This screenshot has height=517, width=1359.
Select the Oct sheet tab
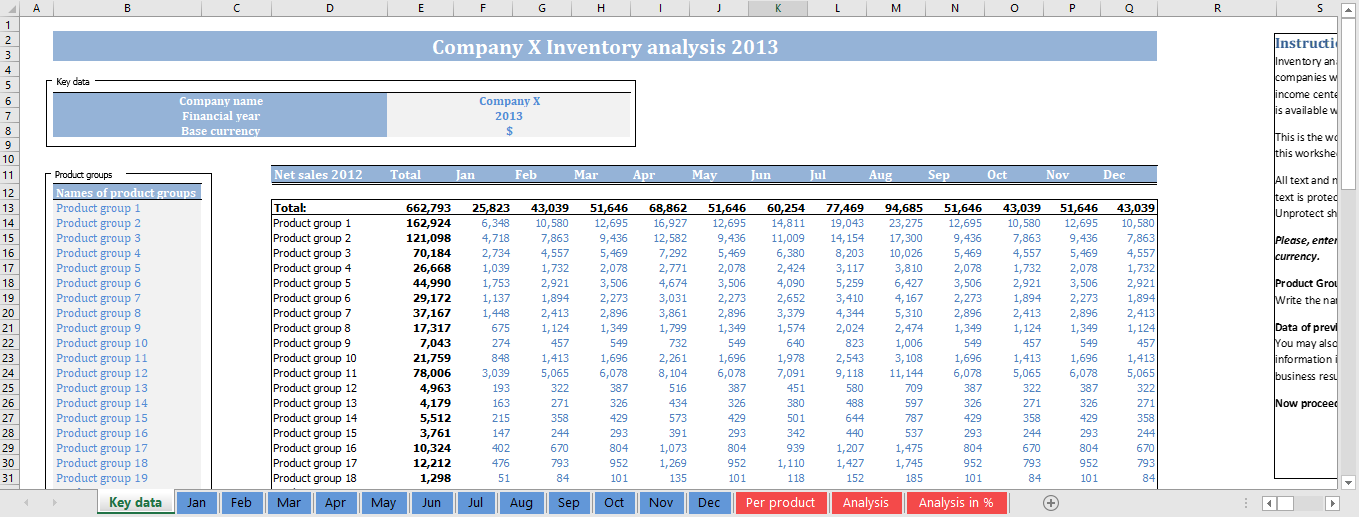click(614, 503)
